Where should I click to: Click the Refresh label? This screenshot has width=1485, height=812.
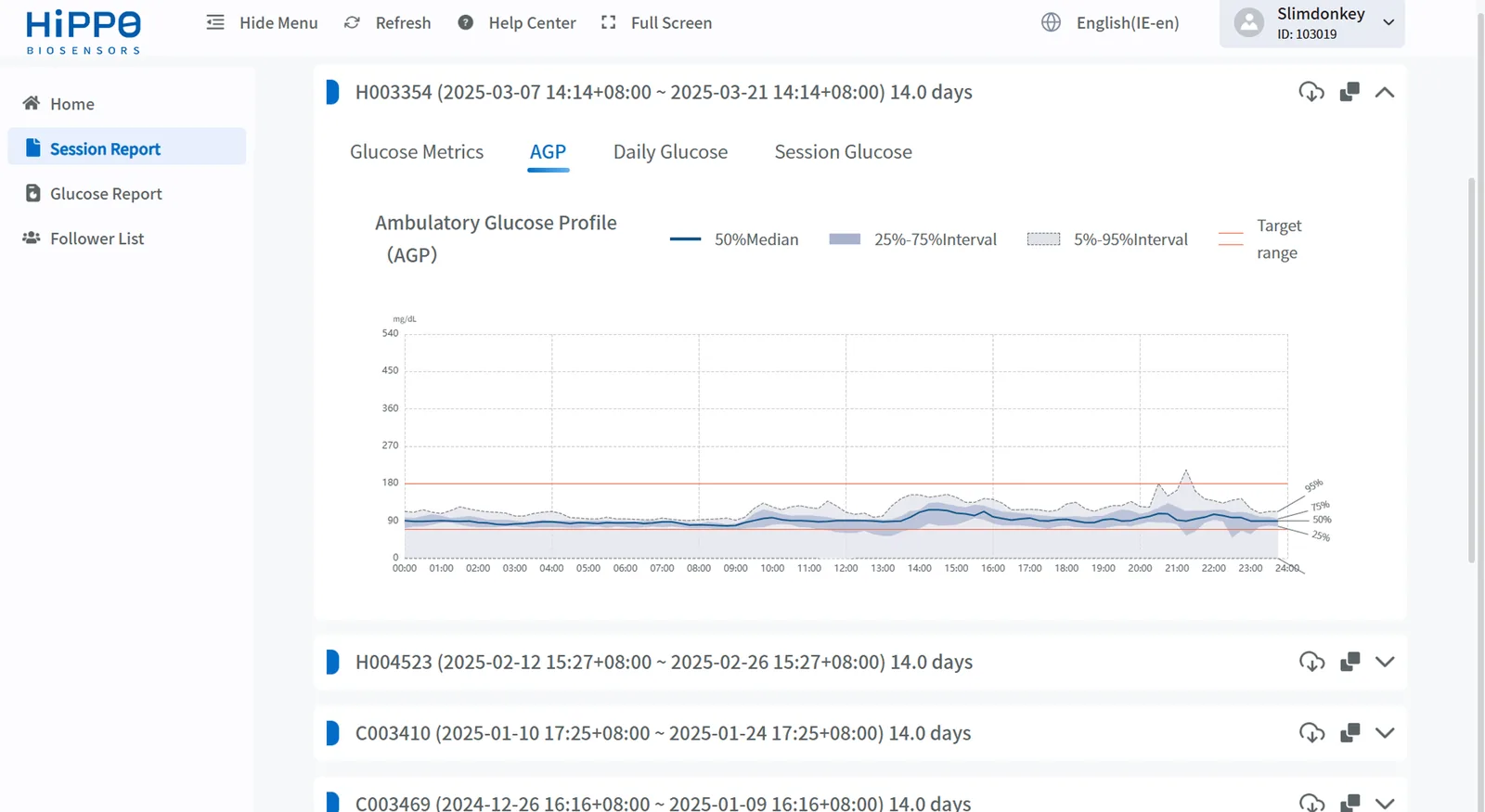point(403,23)
